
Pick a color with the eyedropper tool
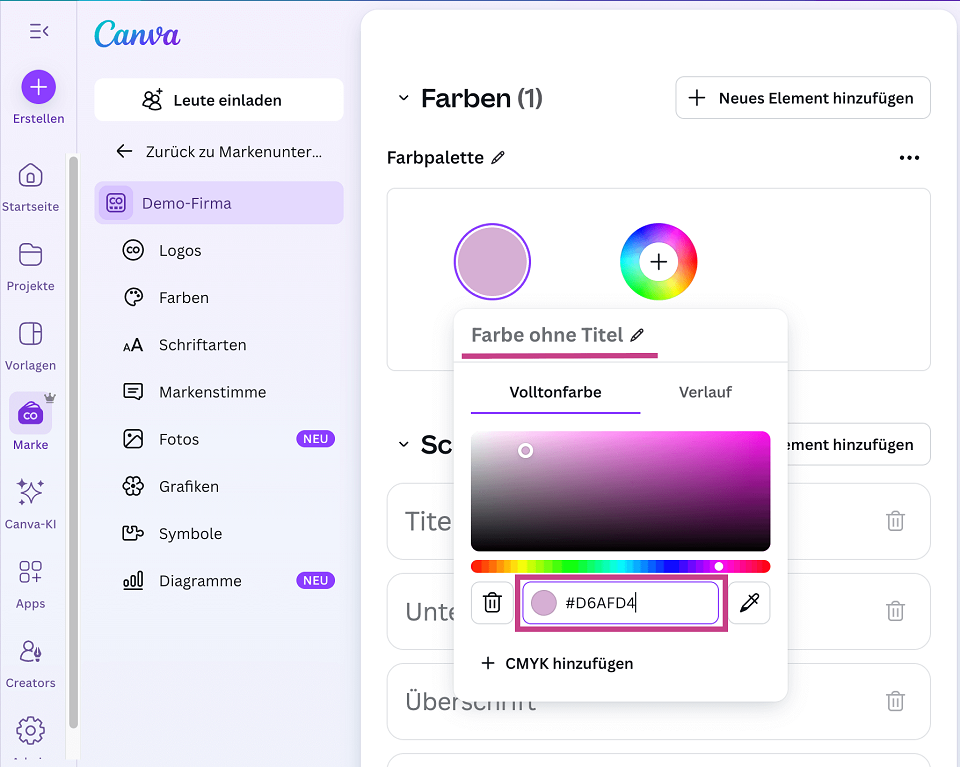(x=750, y=602)
